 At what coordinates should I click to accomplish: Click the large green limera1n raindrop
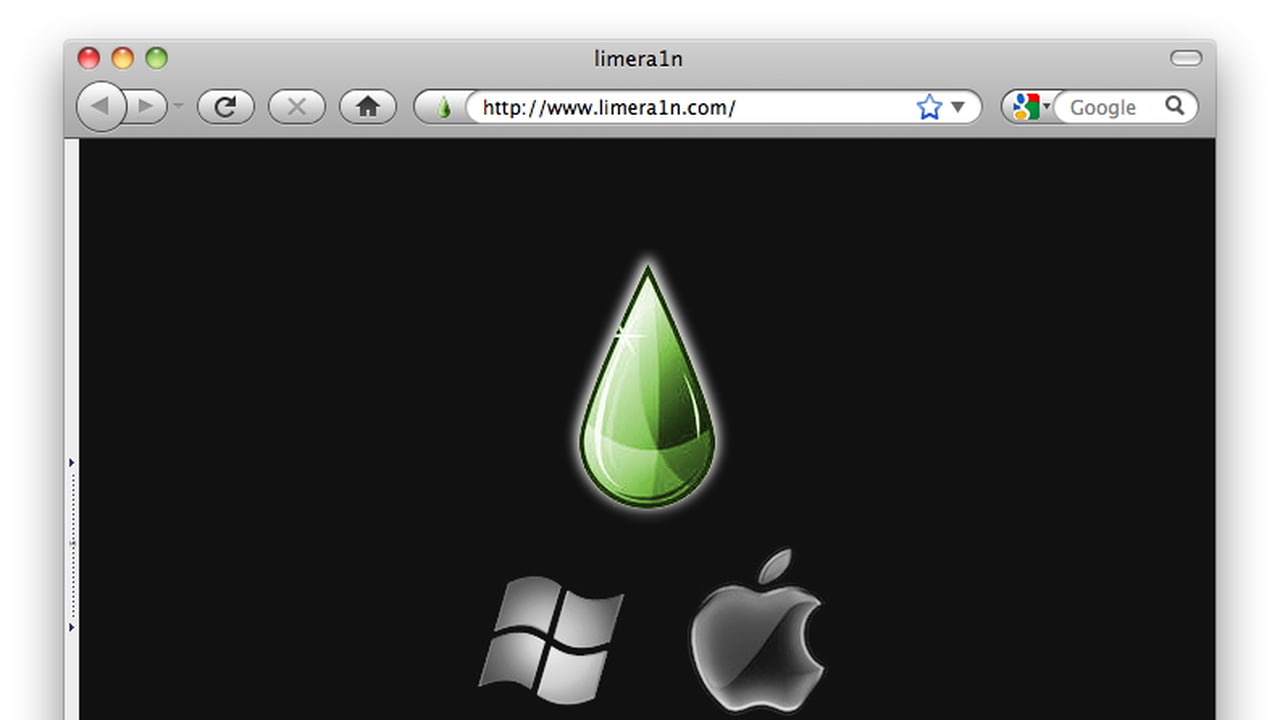point(648,386)
